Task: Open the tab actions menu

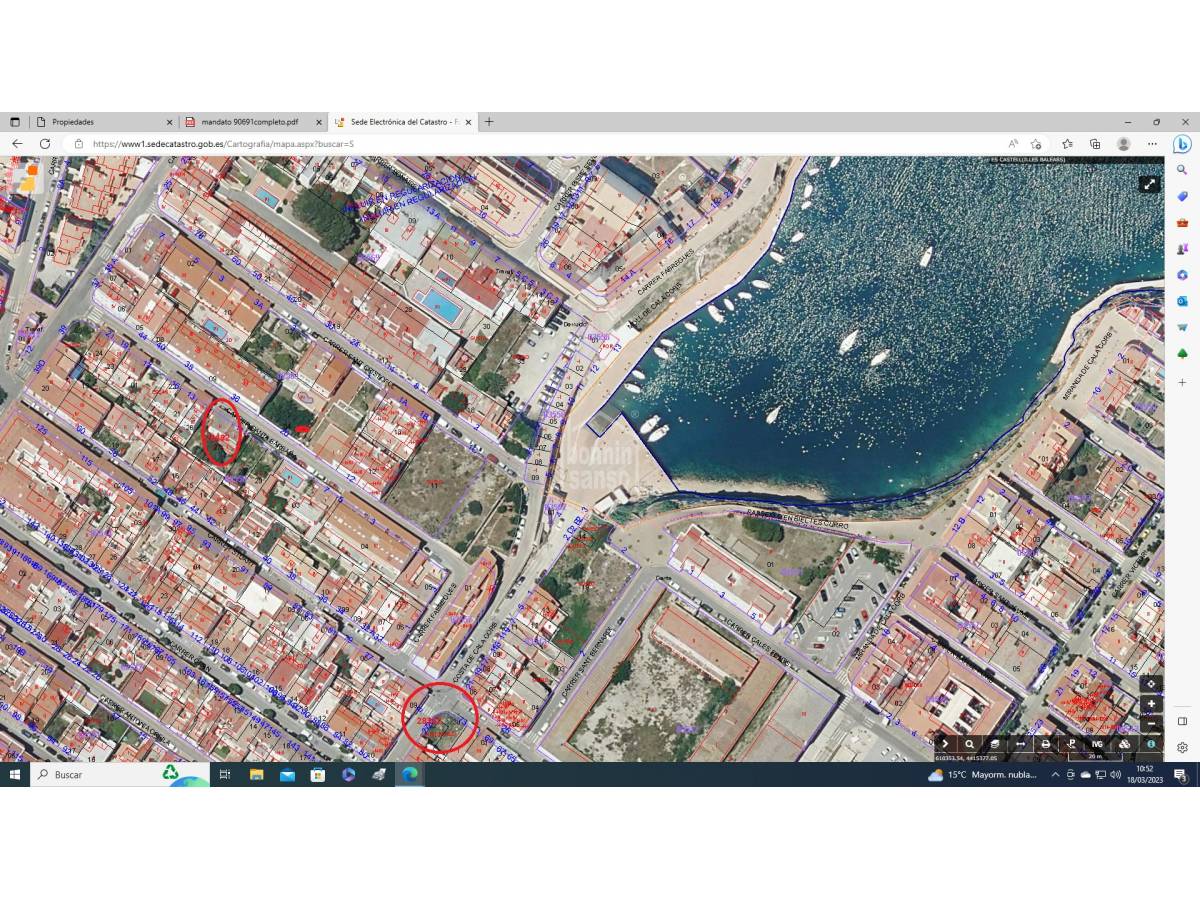Action: [x=14, y=122]
